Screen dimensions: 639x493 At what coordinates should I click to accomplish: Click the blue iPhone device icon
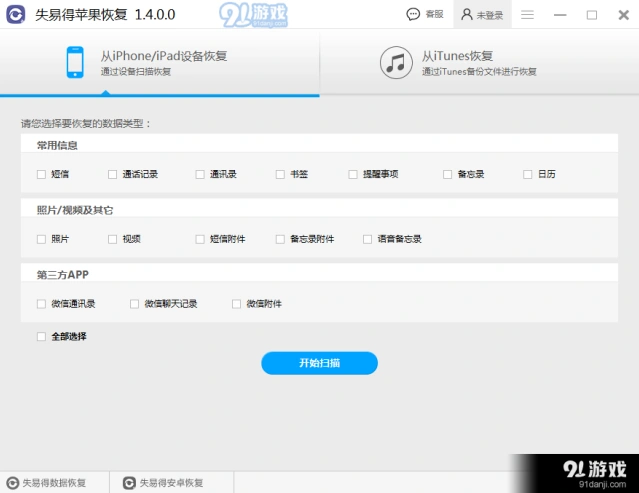click(75, 62)
